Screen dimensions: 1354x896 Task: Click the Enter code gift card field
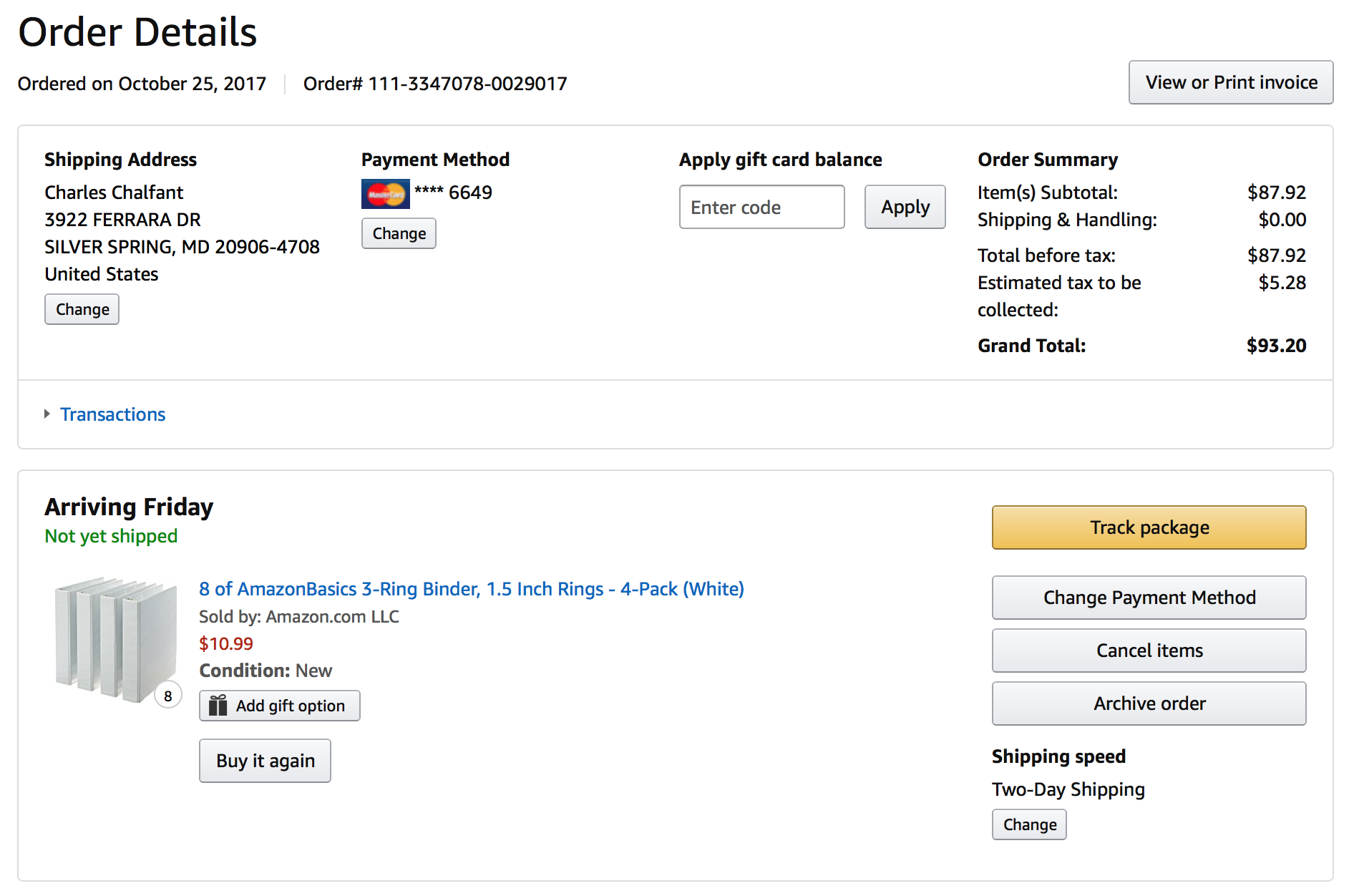click(761, 208)
